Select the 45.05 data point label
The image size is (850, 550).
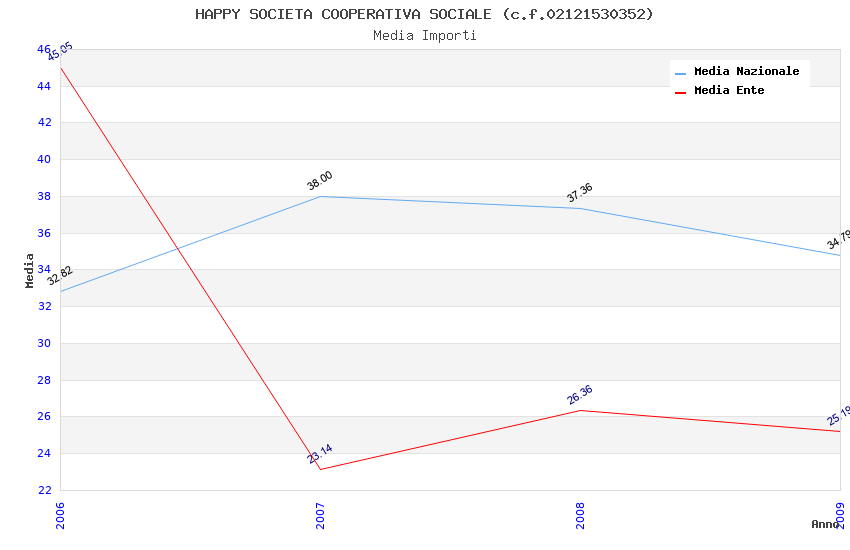point(60,52)
